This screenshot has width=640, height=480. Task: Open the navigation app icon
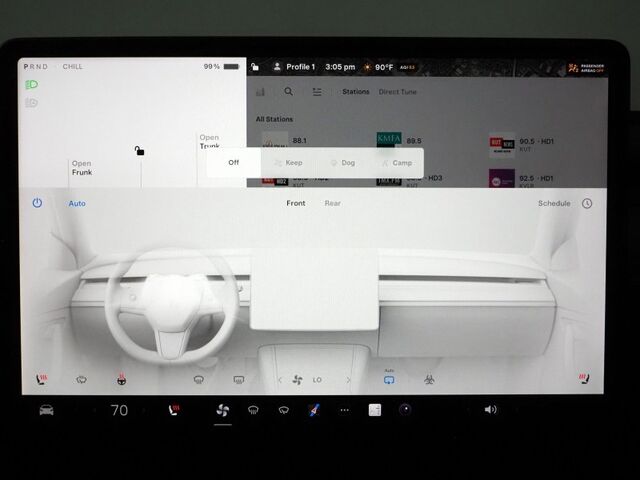point(314,410)
